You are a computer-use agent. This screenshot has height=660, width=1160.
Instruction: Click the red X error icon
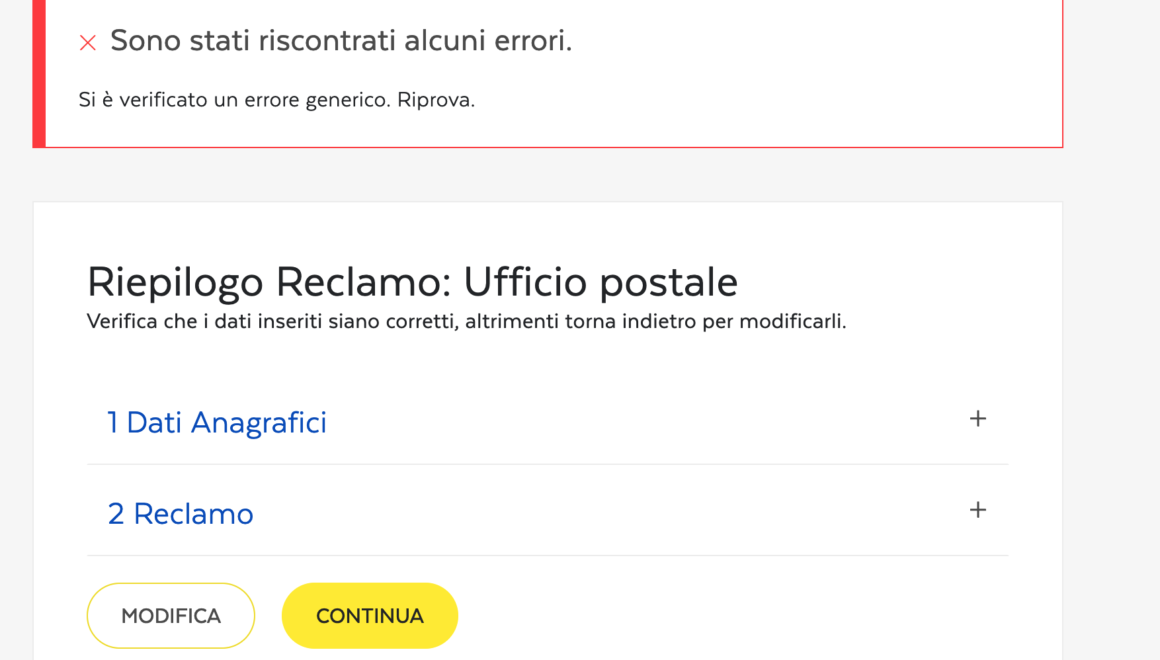tap(88, 42)
